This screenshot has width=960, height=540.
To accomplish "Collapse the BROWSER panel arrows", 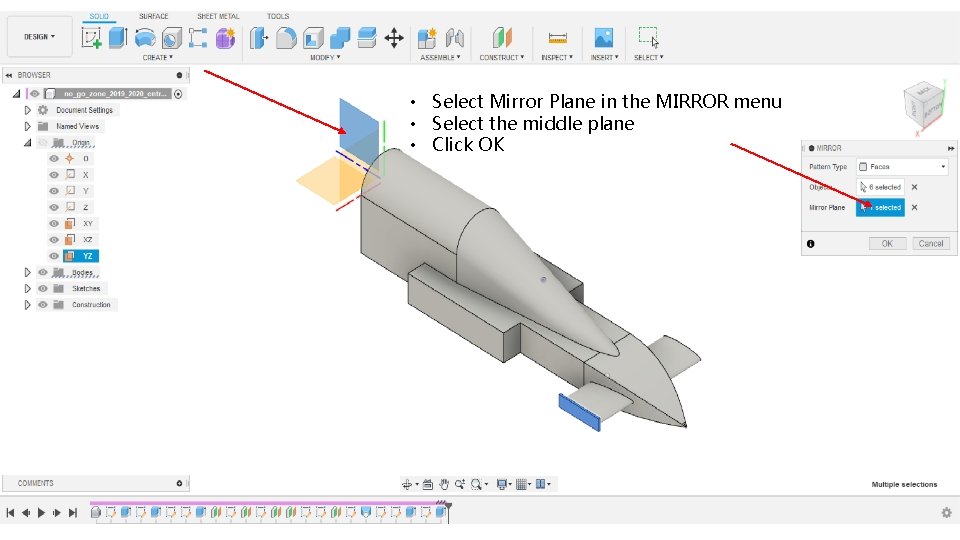I will tap(9, 75).
